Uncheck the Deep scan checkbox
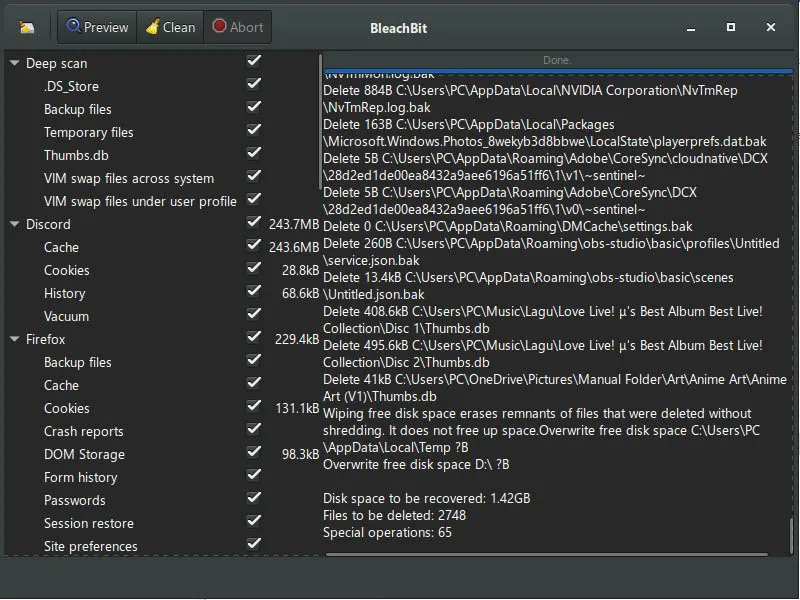The width and height of the screenshot is (800, 600). click(254, 61)
